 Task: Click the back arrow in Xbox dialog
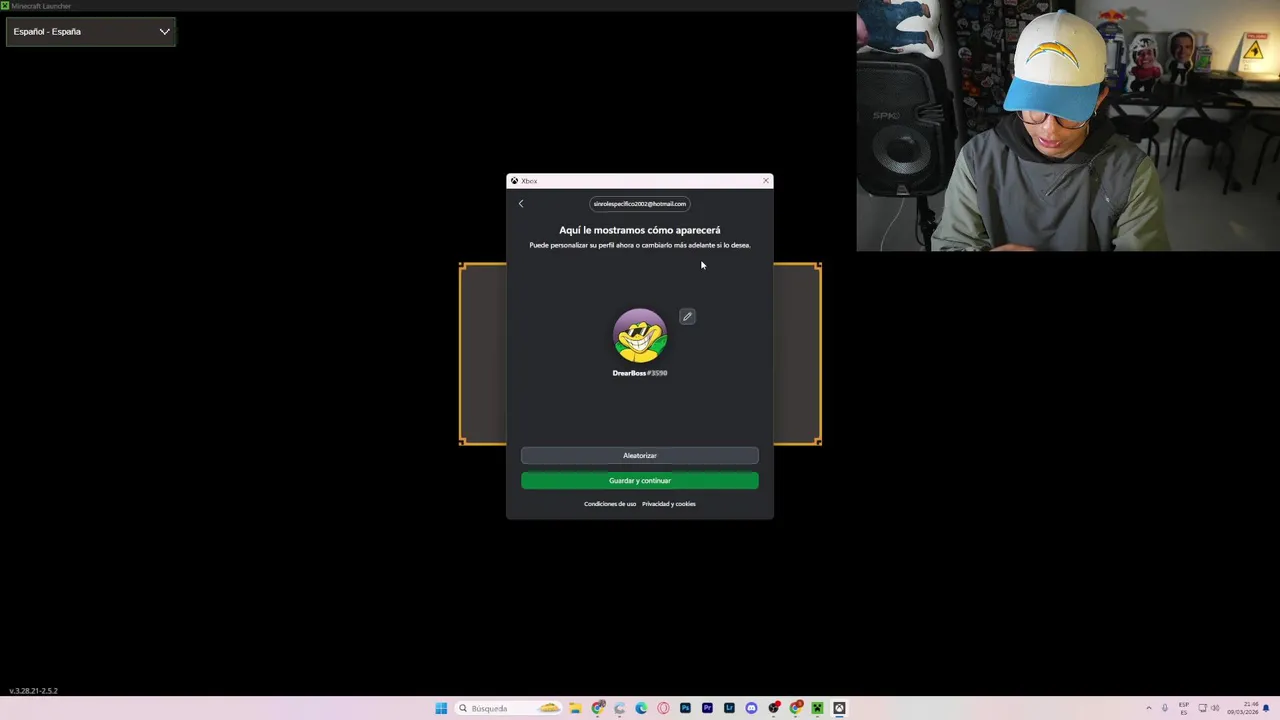pos(520,204)
